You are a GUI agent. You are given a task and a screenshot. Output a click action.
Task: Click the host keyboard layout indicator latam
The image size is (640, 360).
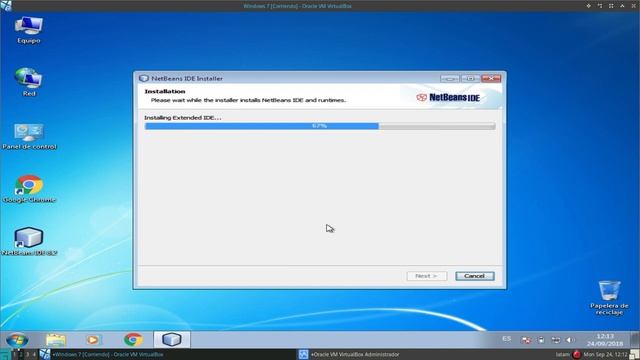pos(562,354)
